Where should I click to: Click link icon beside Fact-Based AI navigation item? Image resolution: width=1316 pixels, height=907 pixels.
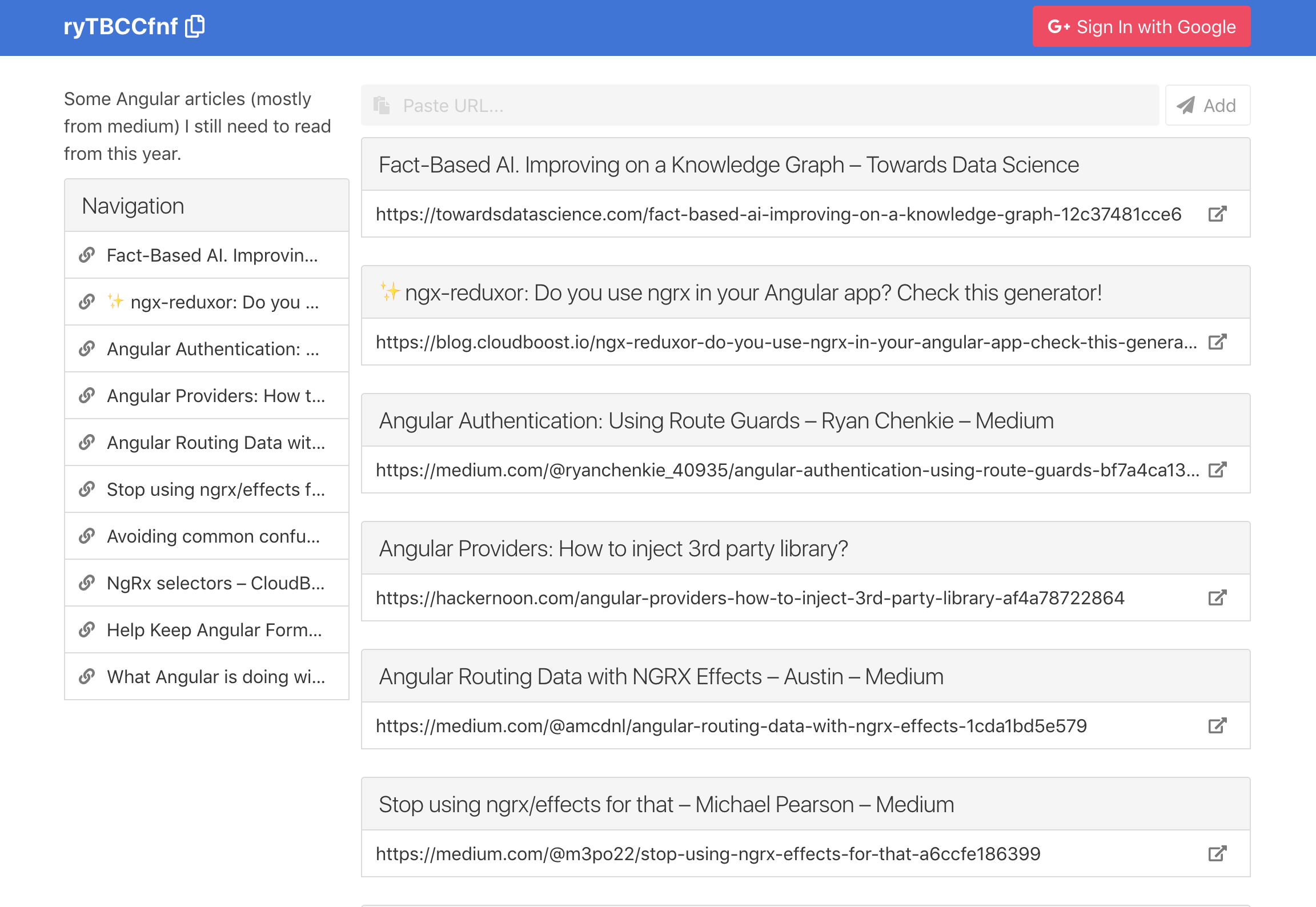point(87,255)
